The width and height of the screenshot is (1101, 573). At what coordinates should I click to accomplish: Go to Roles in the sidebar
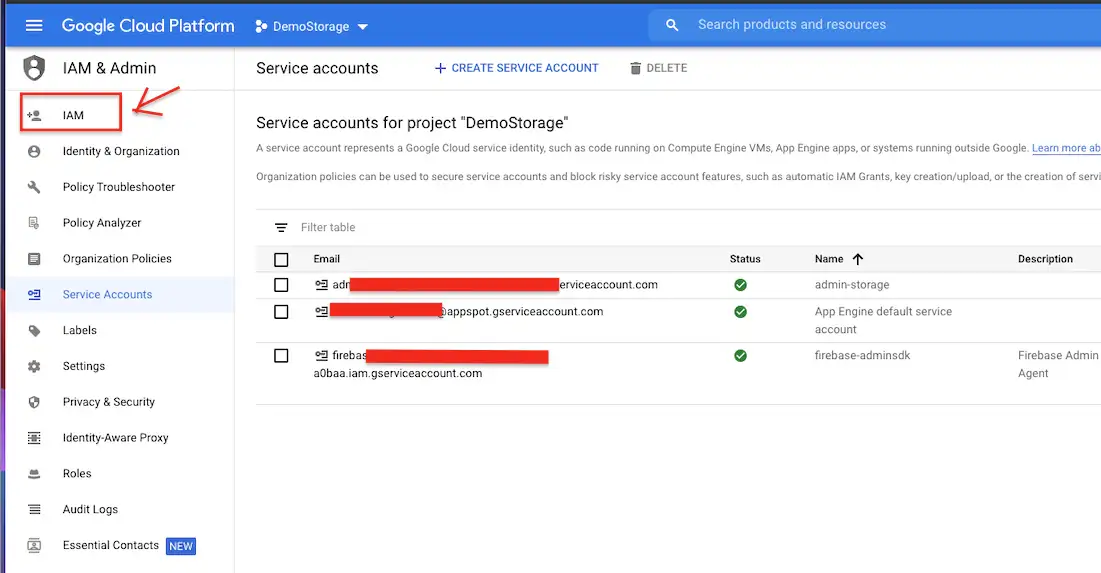point(77,474)
